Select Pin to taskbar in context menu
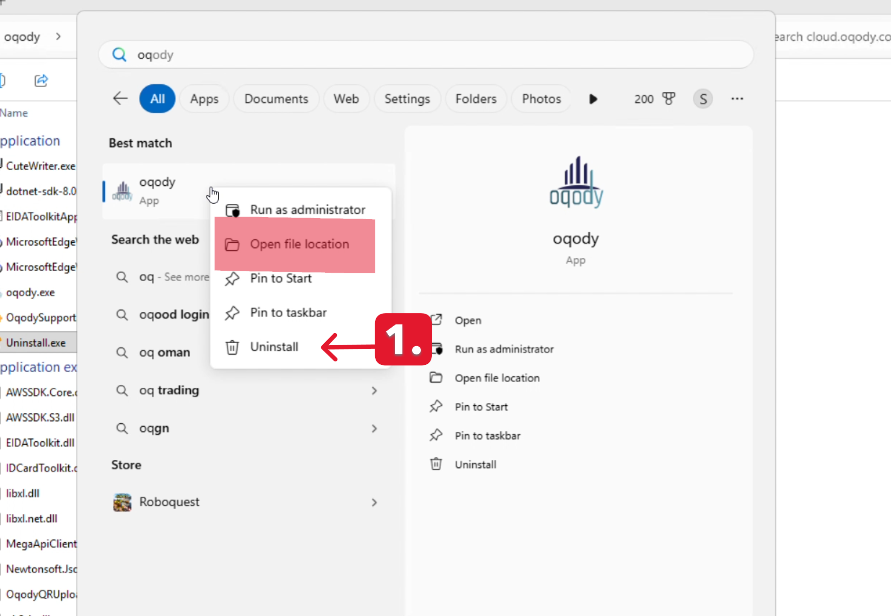This screenshot has height=616, width=891. click(x=288, y=313)
